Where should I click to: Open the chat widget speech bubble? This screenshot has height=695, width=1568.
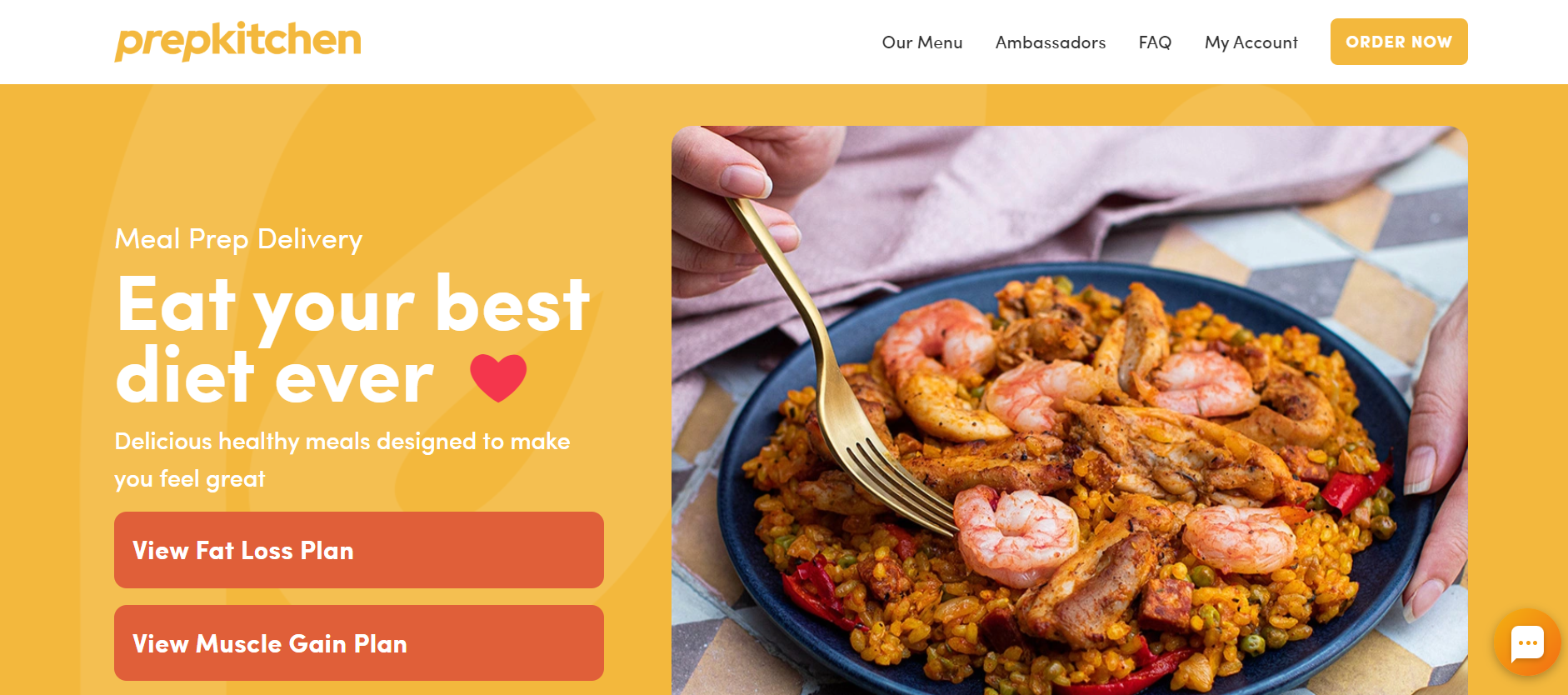pyautogui.click(x=1527, y=642)
